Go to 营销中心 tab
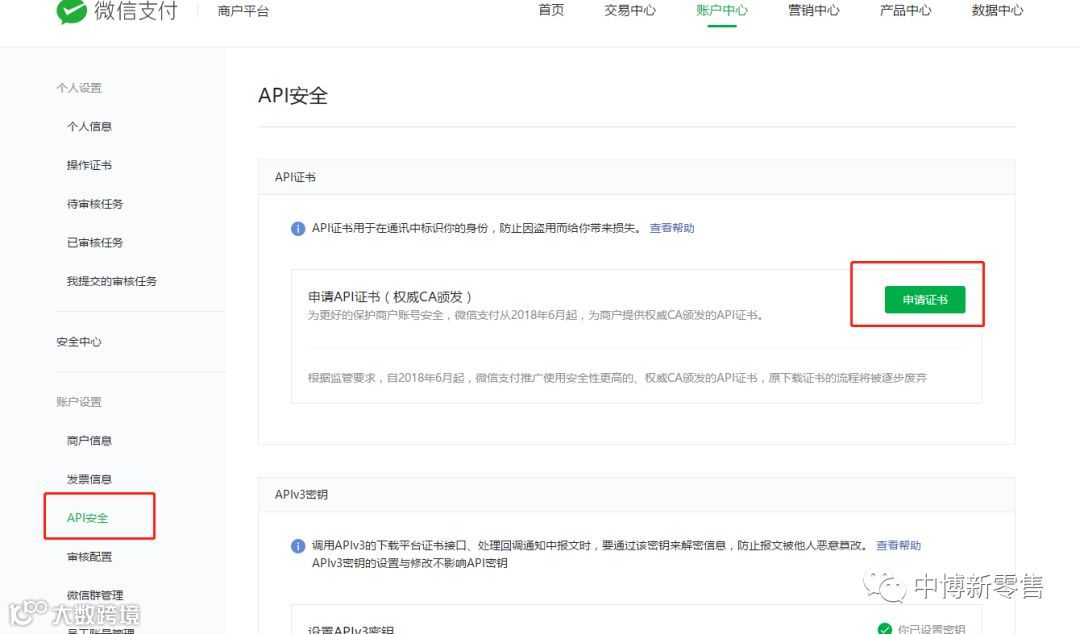The image size is (1080, 634). [x=813, y=10]
